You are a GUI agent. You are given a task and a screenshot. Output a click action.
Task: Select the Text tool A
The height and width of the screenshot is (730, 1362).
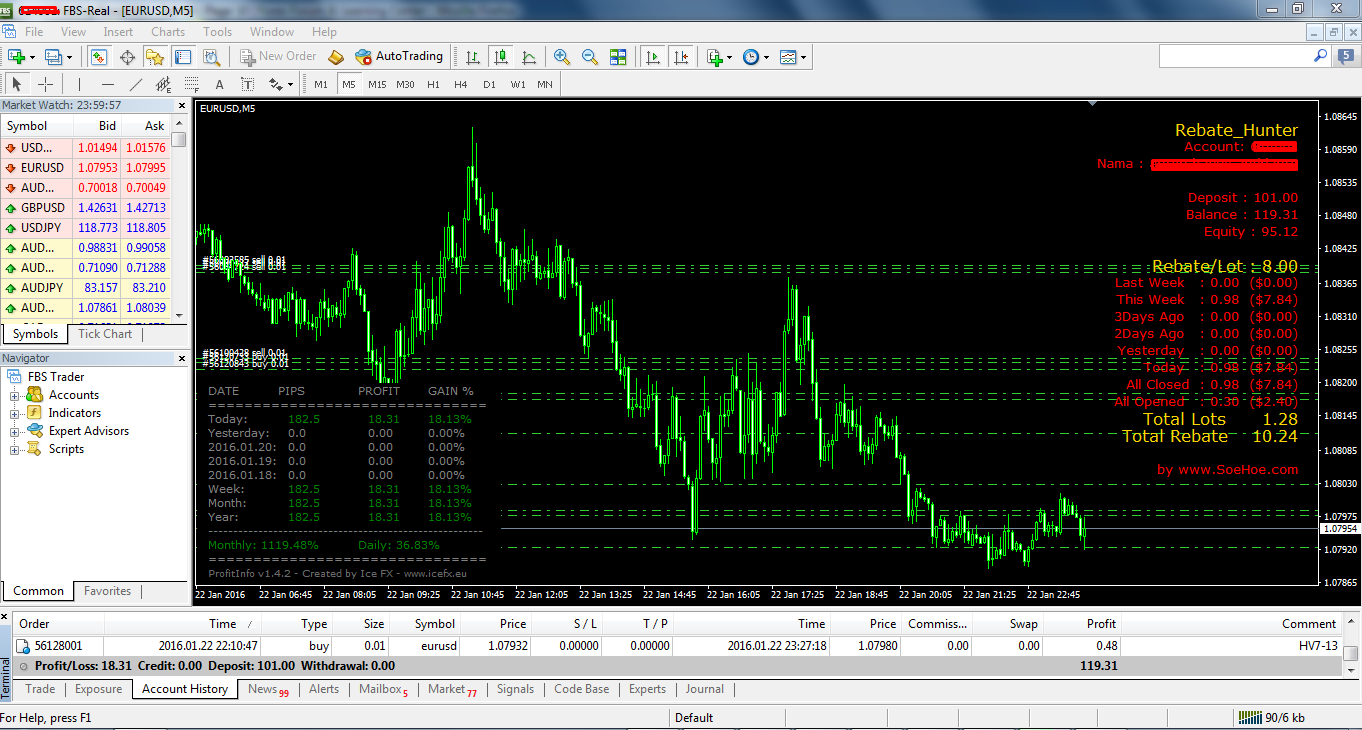tap(220, 84)
